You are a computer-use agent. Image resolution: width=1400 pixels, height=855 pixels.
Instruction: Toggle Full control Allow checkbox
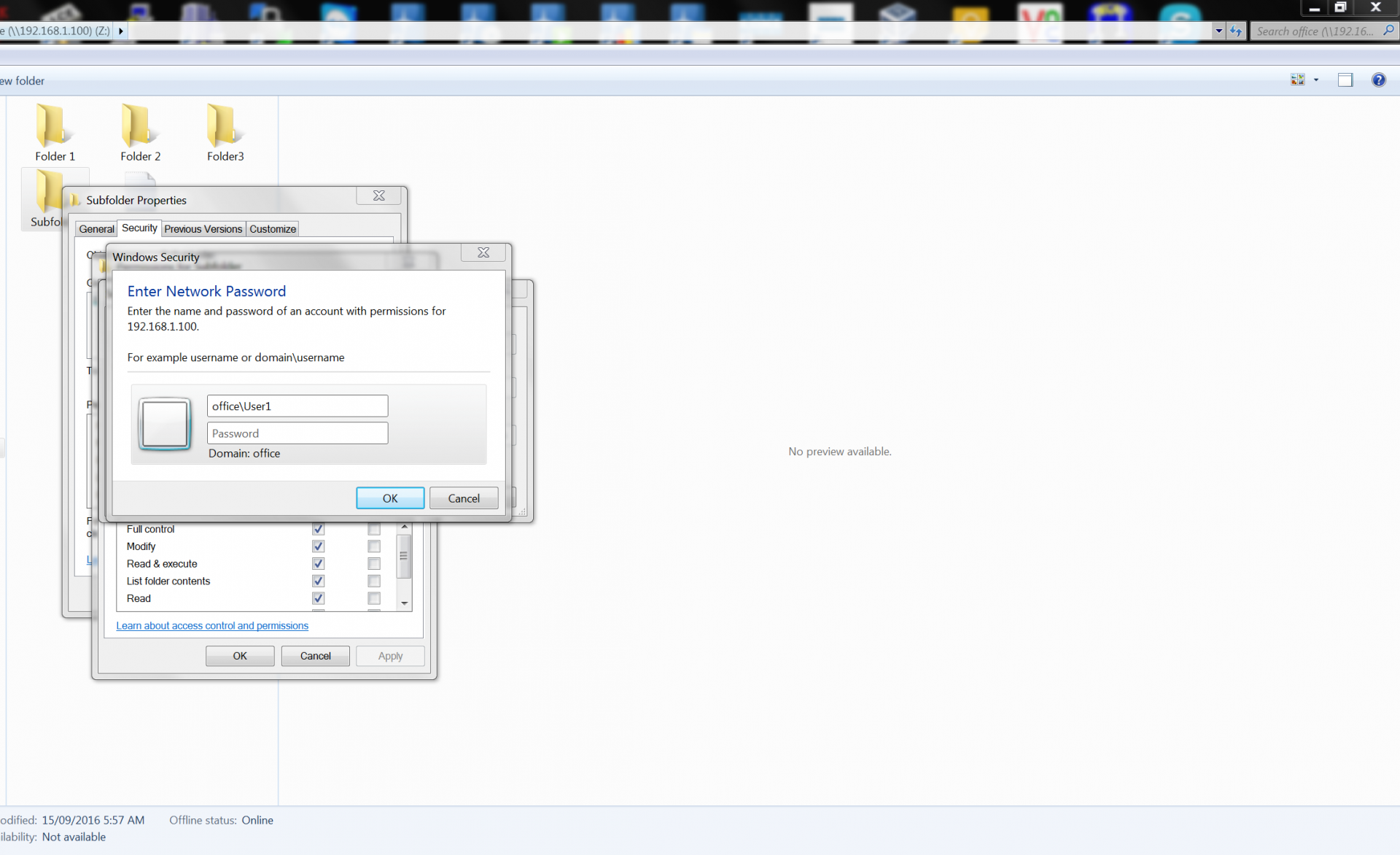click(318, 529)
